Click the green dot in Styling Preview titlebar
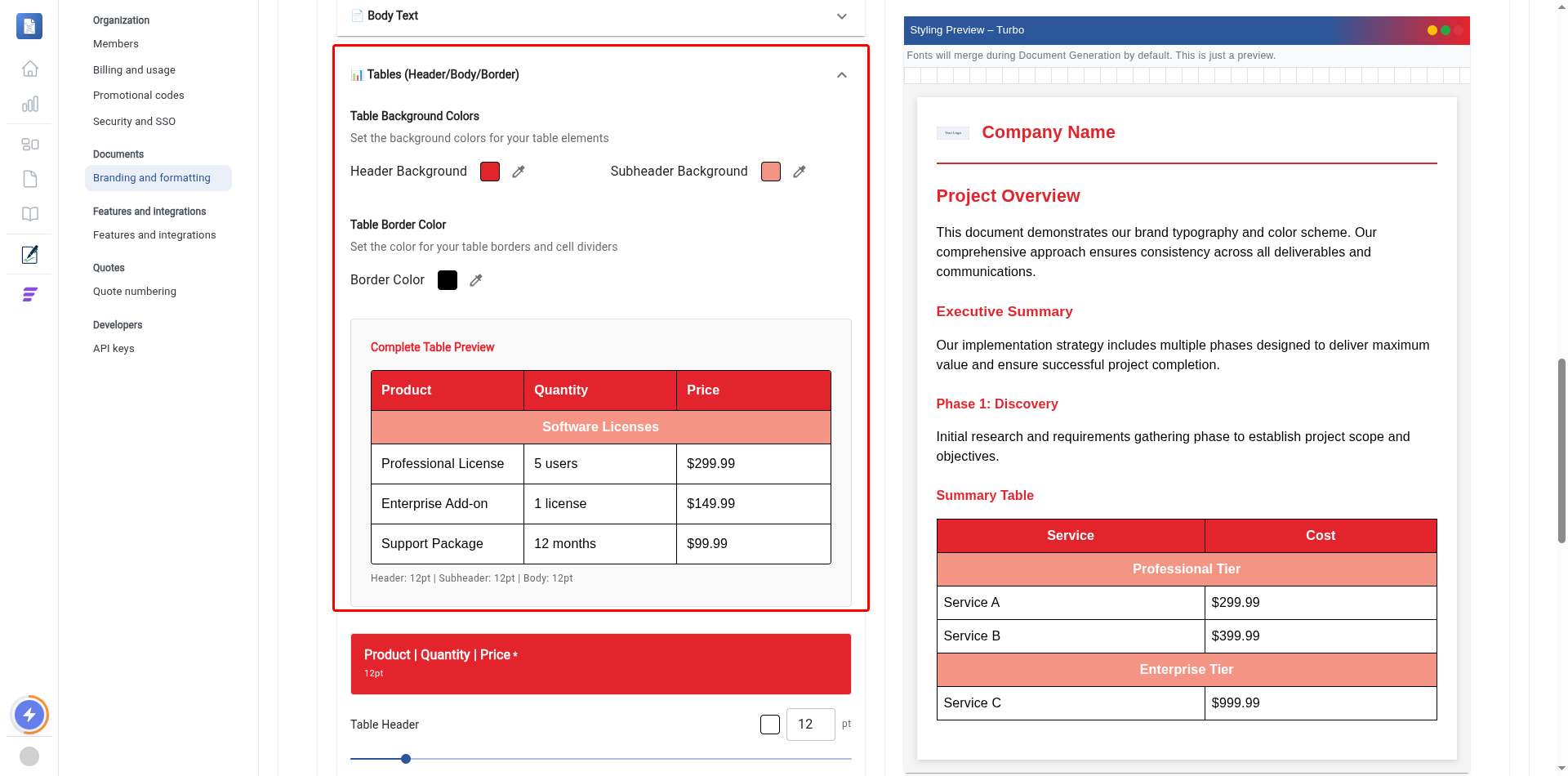The image size is (1568, 776). click(1445, 30)
